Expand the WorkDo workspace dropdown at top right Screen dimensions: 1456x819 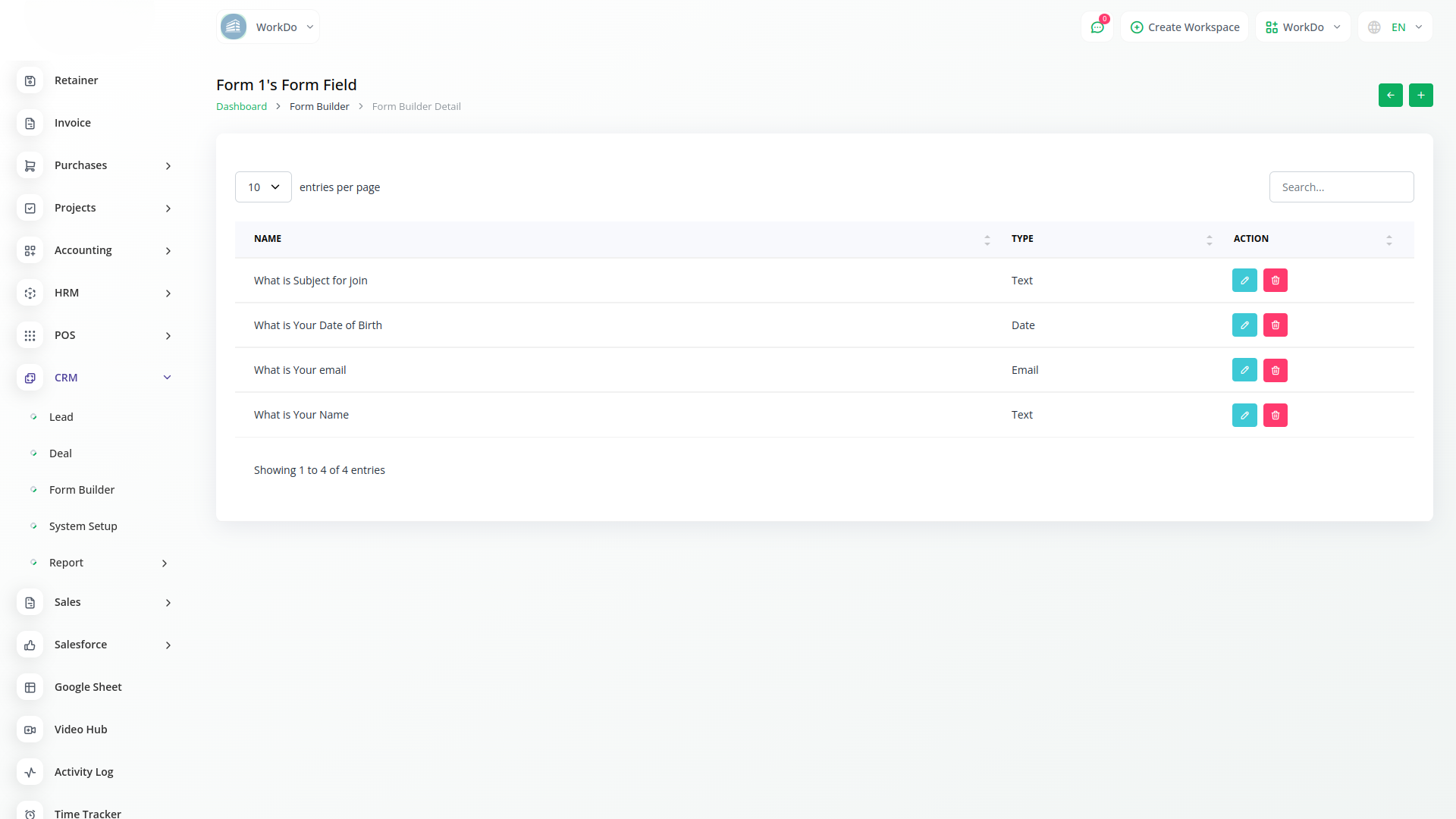tap(1303, 27)
